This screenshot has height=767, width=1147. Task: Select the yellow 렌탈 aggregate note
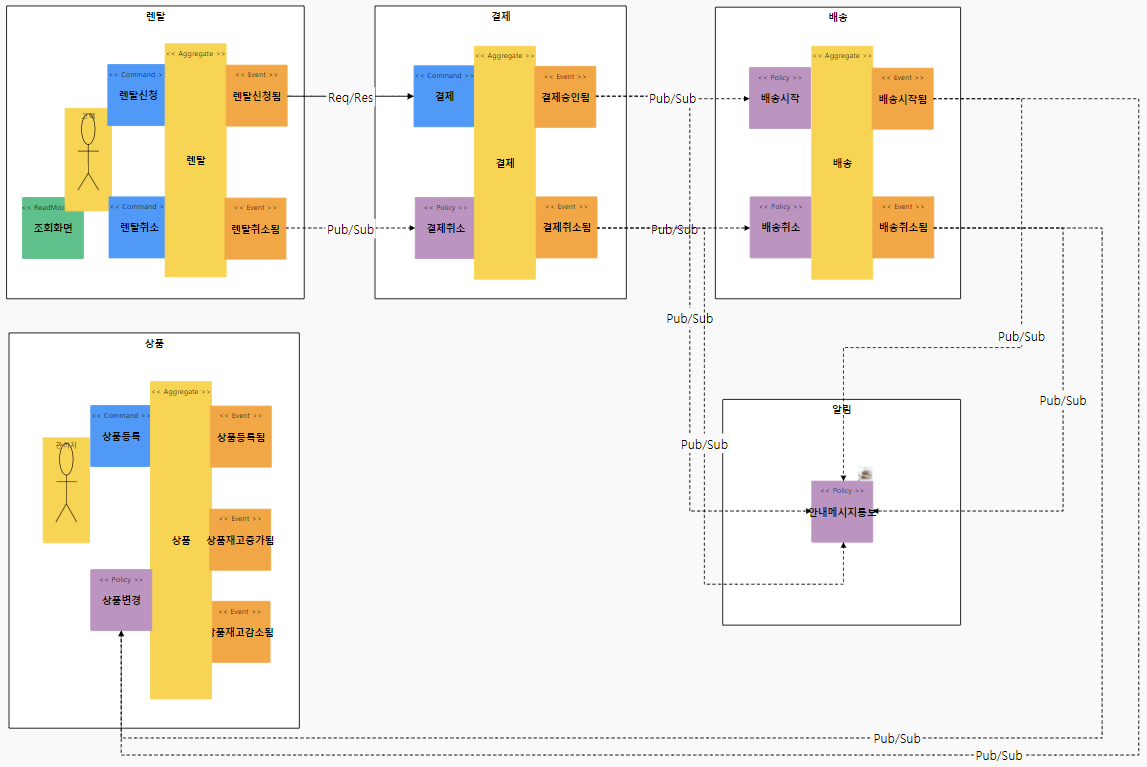[x=195, y=160]
